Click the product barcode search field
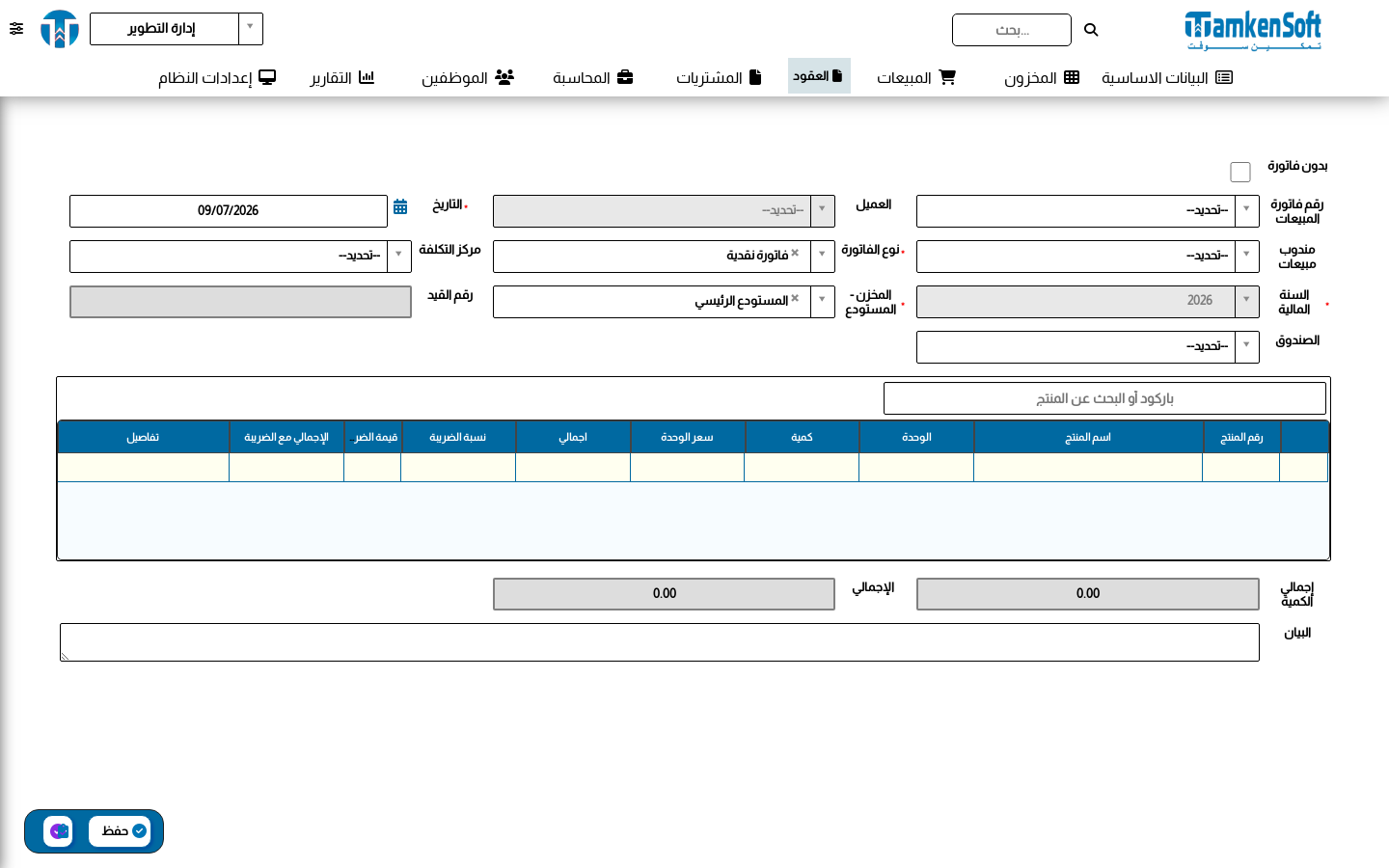Screen dimensions: 1389x868 [x=1104, y=398]
